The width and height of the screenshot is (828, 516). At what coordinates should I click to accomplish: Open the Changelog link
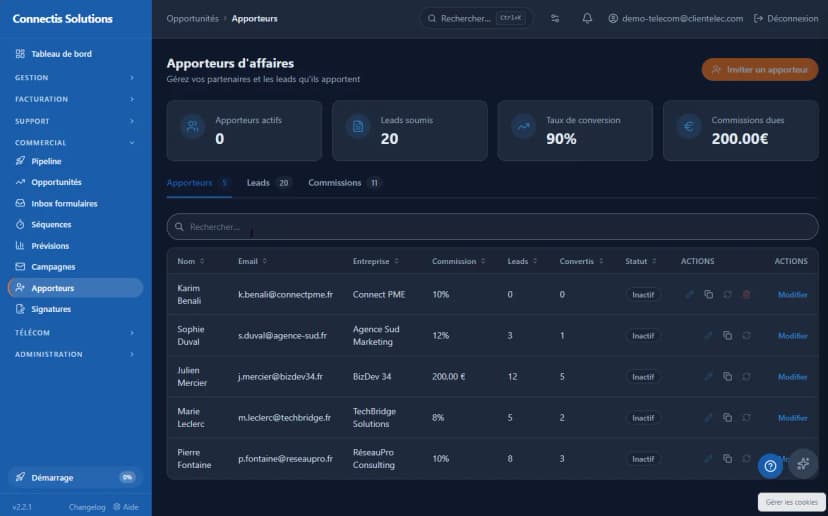coord(87,507)
